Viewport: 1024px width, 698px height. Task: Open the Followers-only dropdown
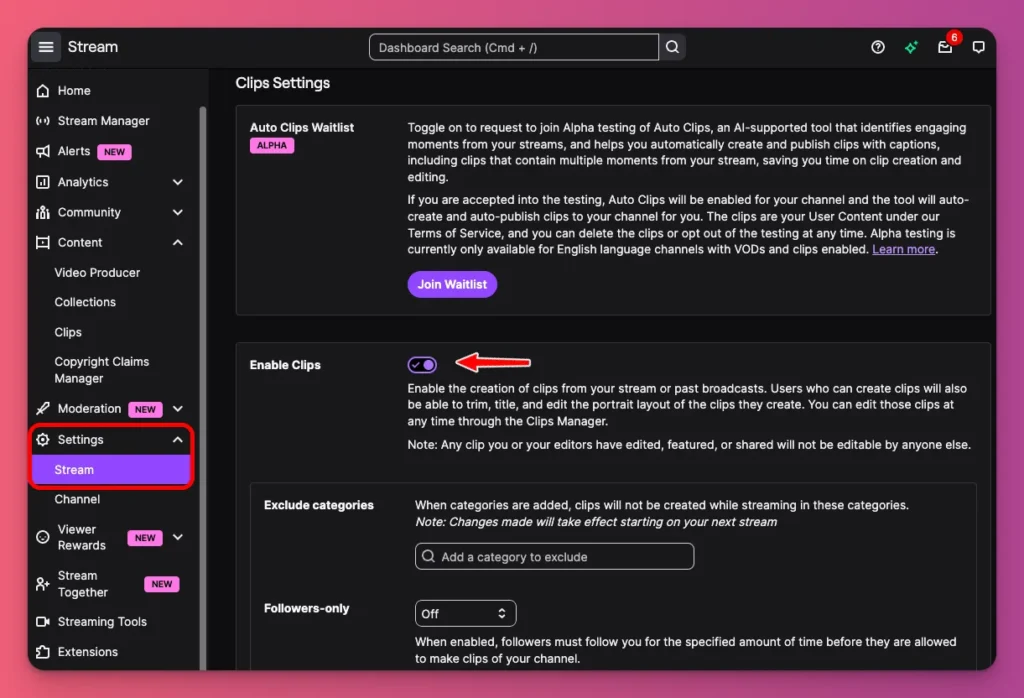click(465, 613)
